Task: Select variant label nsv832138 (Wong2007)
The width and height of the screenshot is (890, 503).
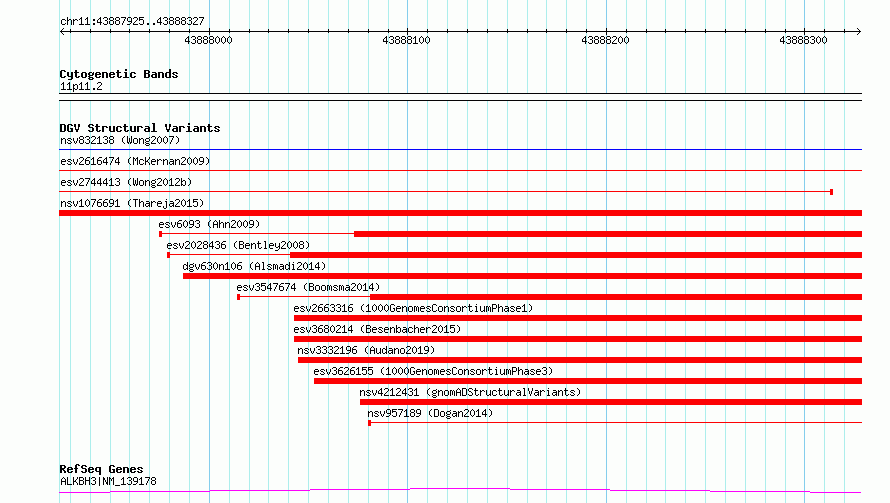Action: click(120, 140)
